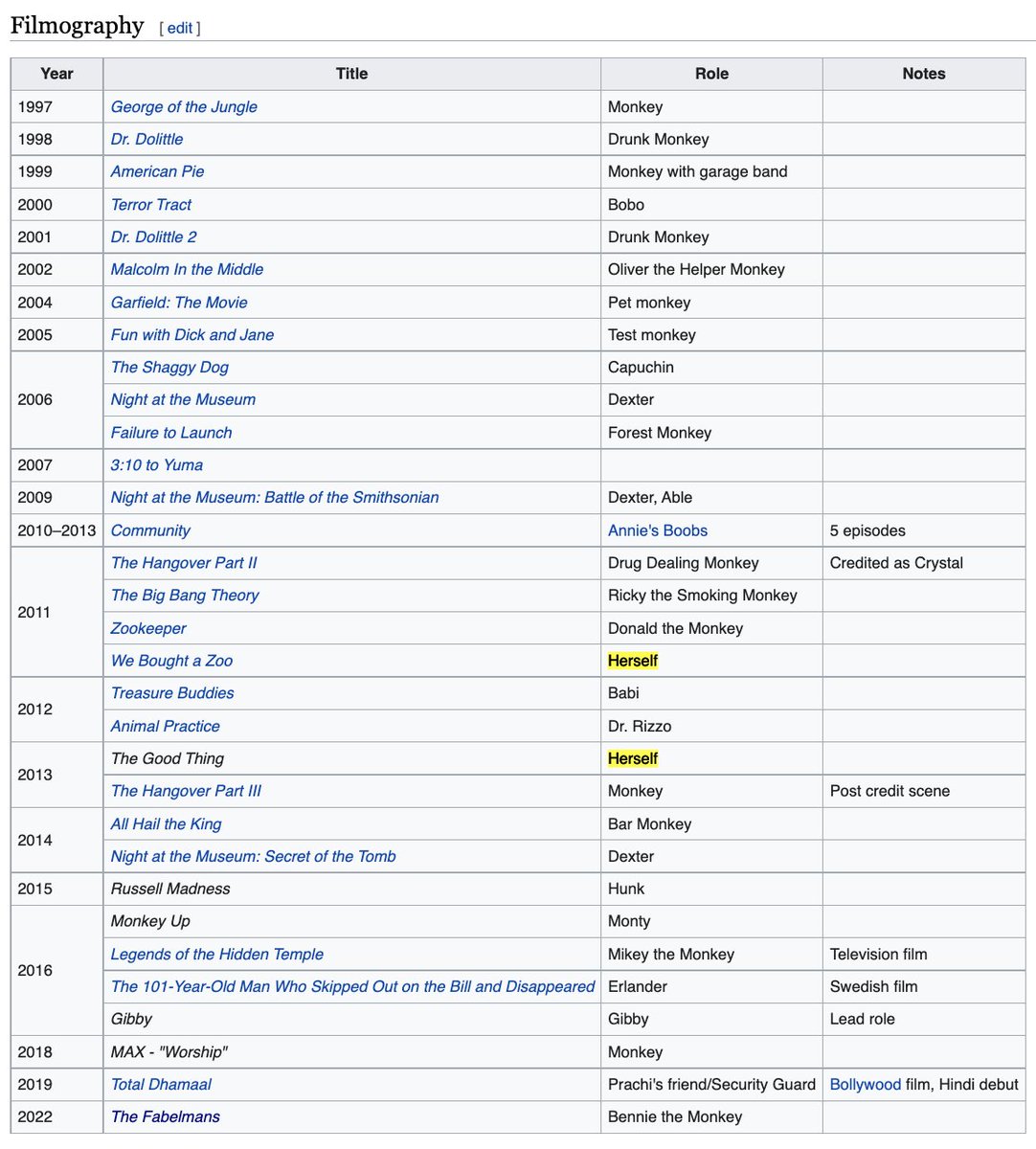Open the George of the Jungle link
This screenshot has height=1149, width=1036.
coord(184,107)
